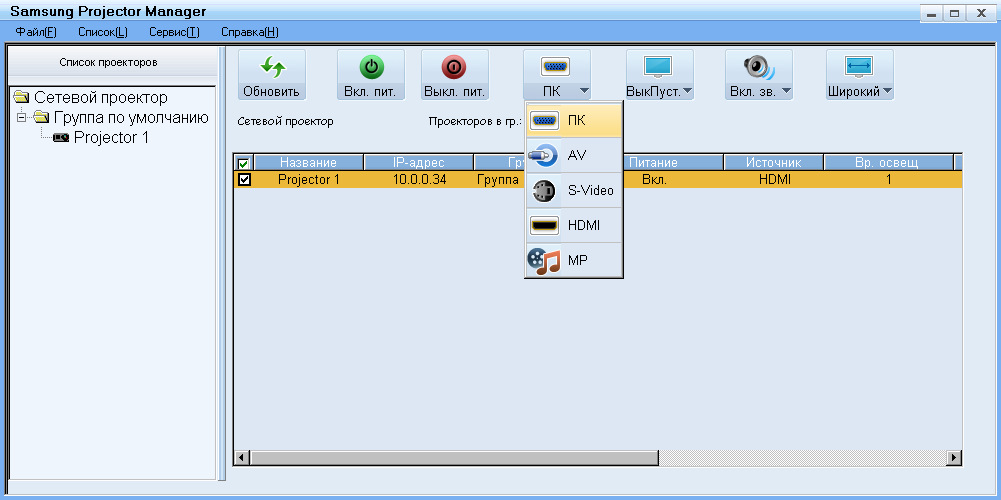
Task: Click the ВыкПуст. blank screen icon
Action: pos(658,66)
